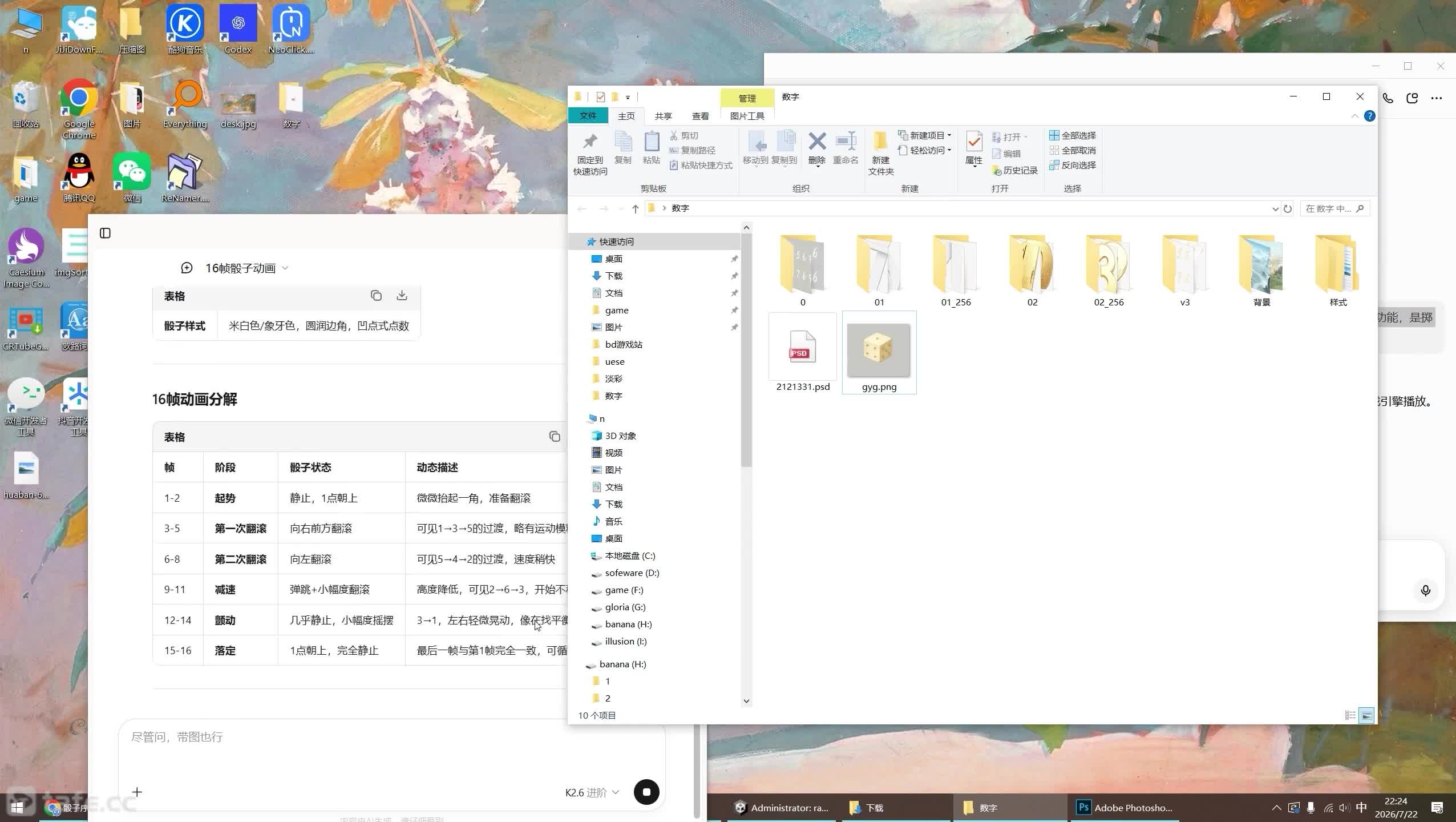Switch Explorer to details view icon
Viewport: 1456px width, 822px height.
[x=1350, y=715]
